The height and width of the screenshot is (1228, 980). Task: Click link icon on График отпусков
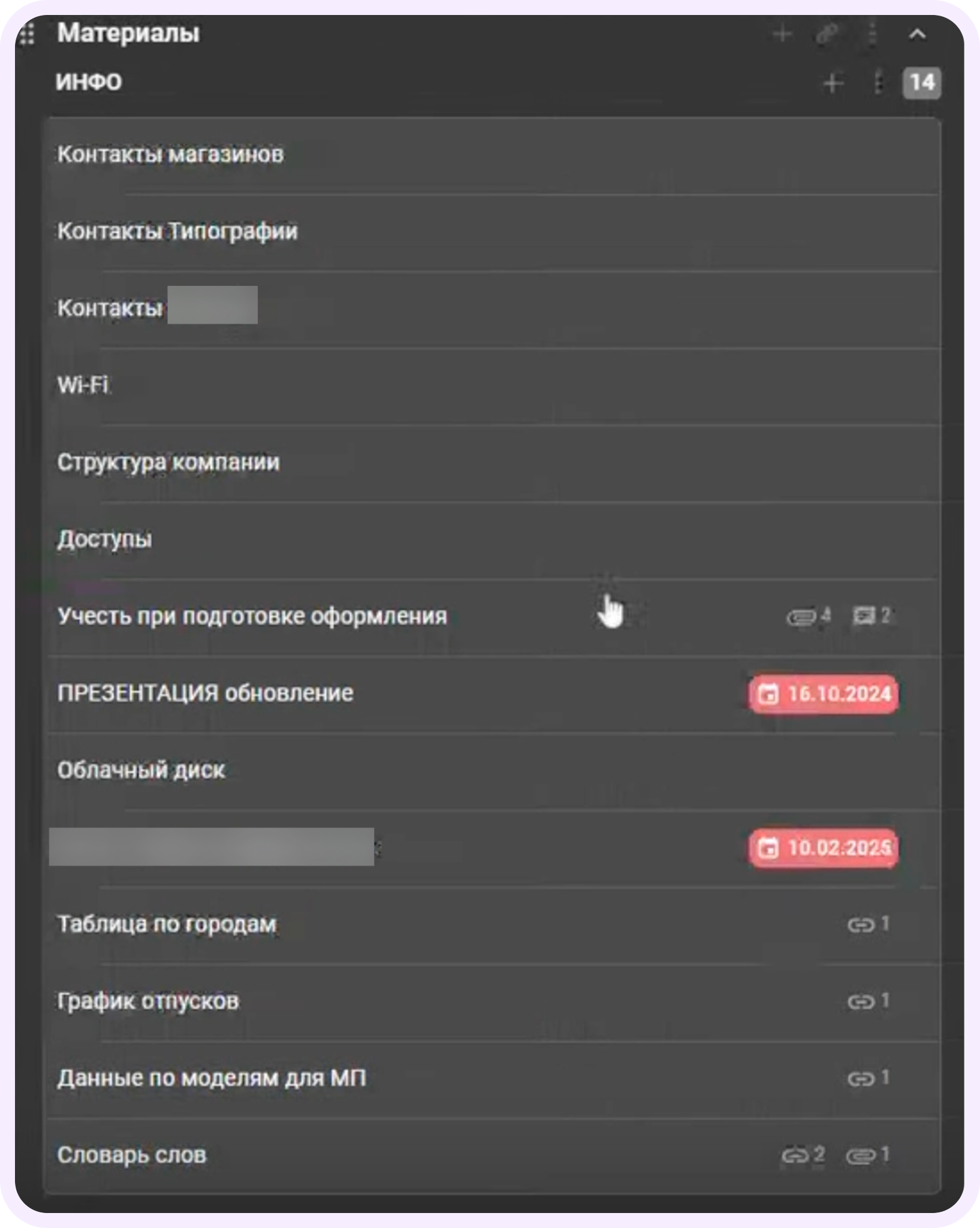[x=861, y=1001]
